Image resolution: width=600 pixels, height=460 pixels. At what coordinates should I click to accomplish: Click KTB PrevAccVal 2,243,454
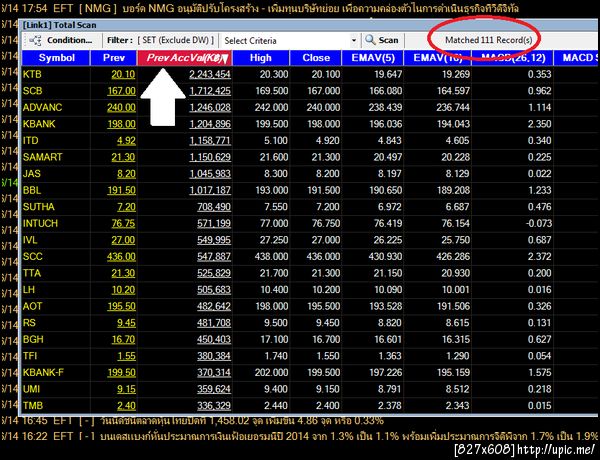pyautogui.click(x=210, y=74)
